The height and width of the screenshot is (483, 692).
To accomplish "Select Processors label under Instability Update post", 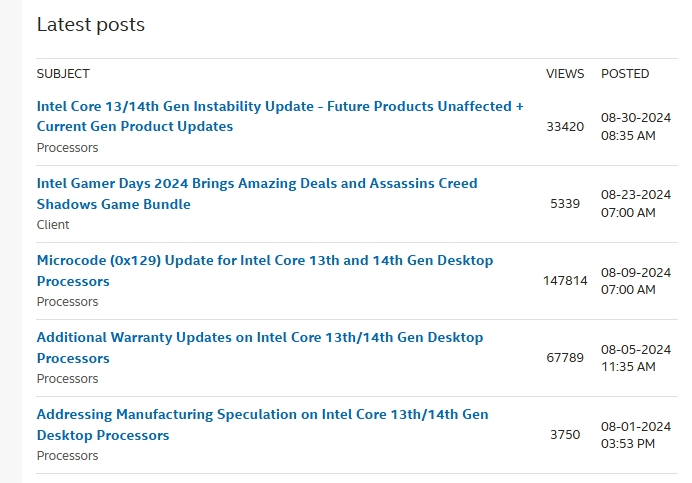I will click(67, 148).
